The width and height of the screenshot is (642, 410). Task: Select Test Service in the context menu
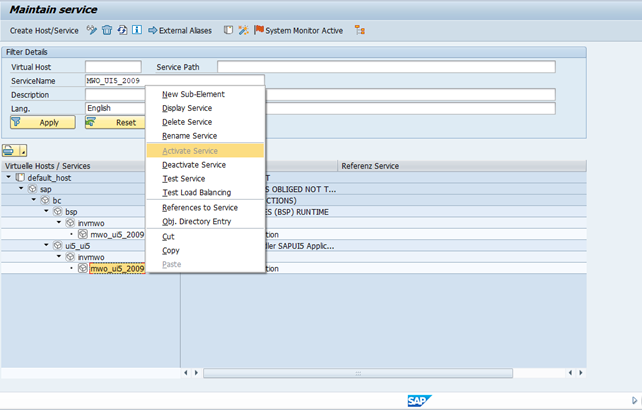183,179
